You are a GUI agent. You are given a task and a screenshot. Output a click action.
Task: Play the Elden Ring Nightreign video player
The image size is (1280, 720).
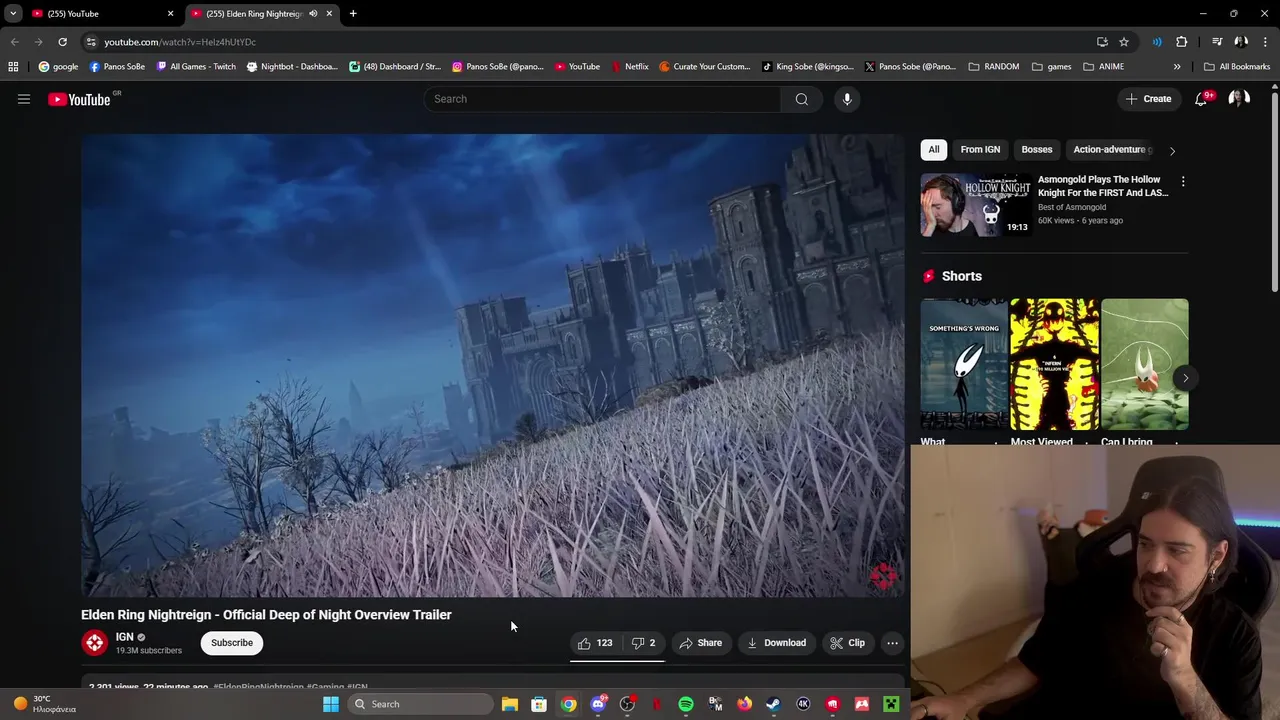[x=493, y=366]
